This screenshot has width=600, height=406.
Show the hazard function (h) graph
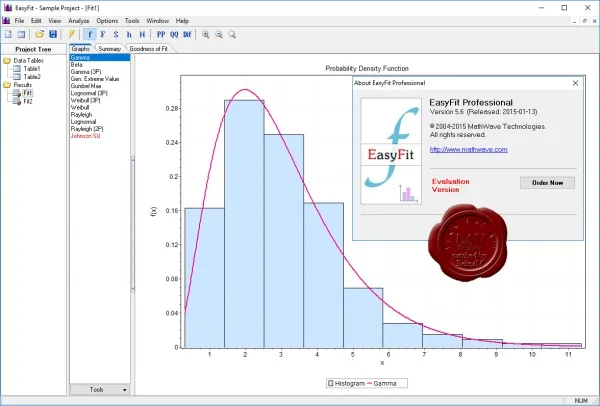(x=129, y=34)
